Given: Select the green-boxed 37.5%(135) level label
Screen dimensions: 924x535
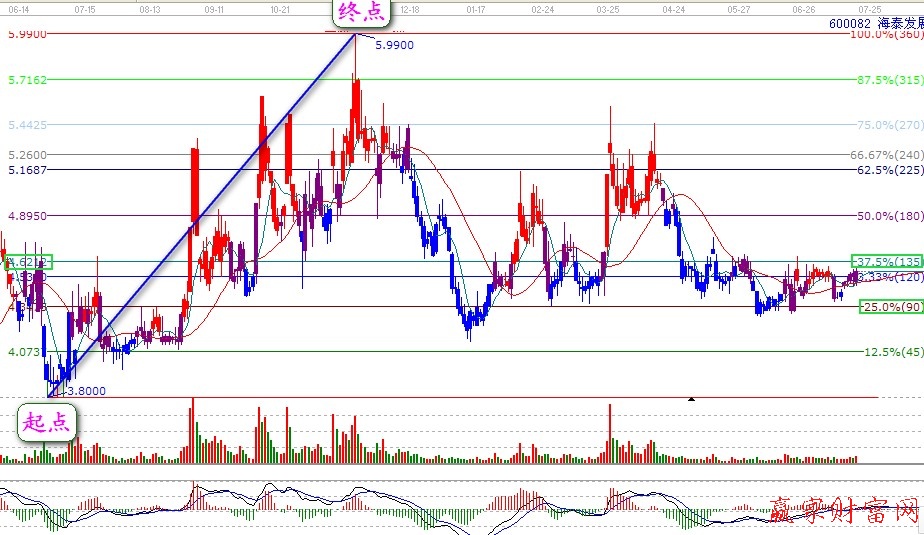Looking at the screenshot, I should (x=886, y=261).
